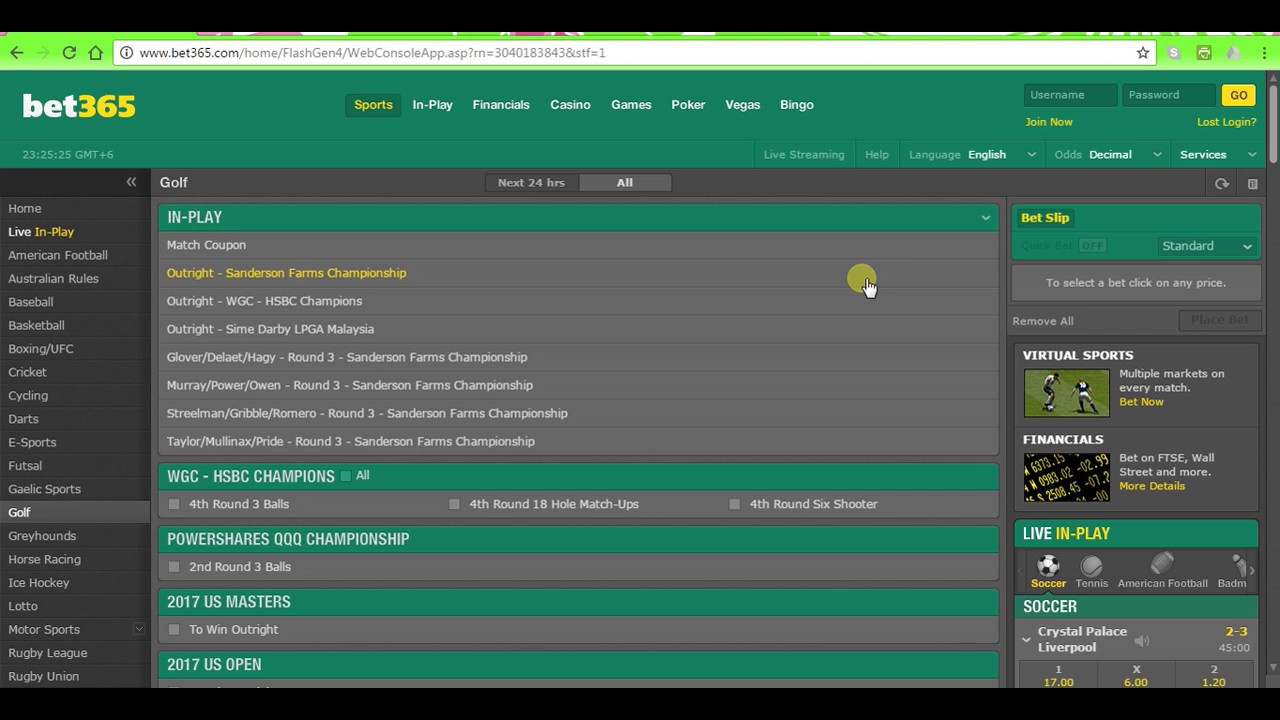1280x720 pixels.
Task: Advance the Live In-Play sports carousel arrow
Action: pyautogui.click(x=1252, y=570)
